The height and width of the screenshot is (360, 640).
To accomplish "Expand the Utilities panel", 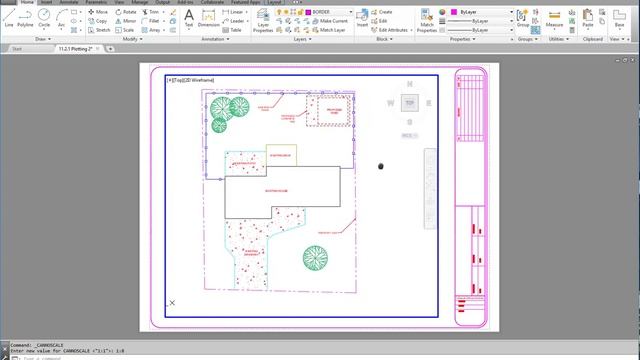I will point(559,39).
